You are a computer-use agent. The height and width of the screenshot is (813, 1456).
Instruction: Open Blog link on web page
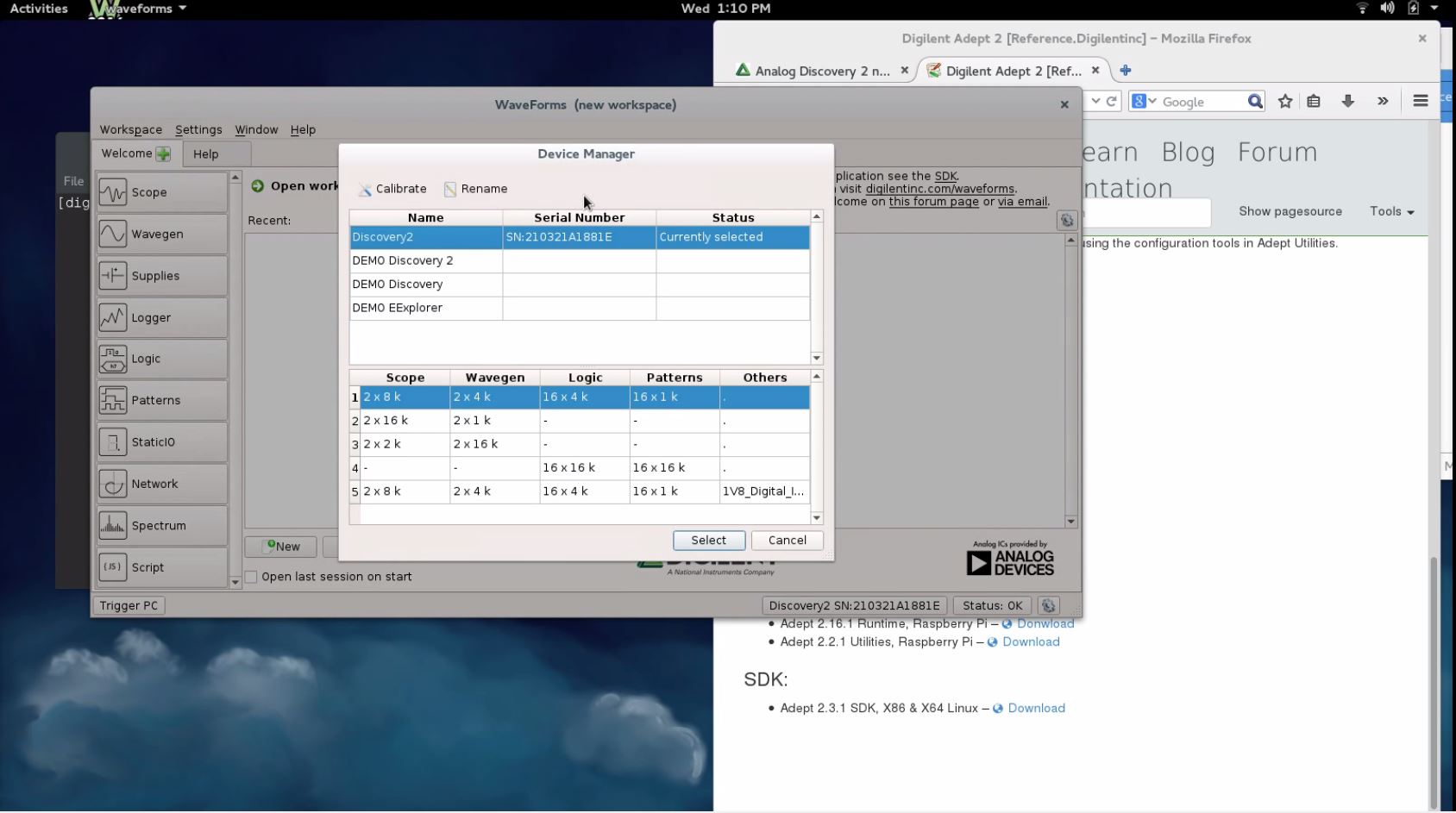tap(1188, 152)
